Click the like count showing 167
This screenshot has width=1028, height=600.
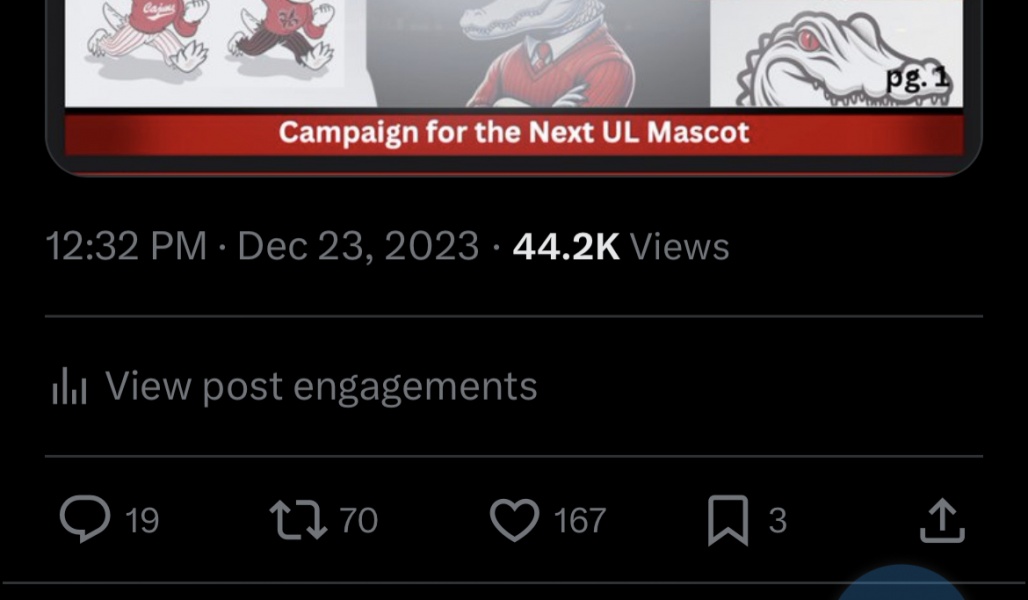point(580,521)
